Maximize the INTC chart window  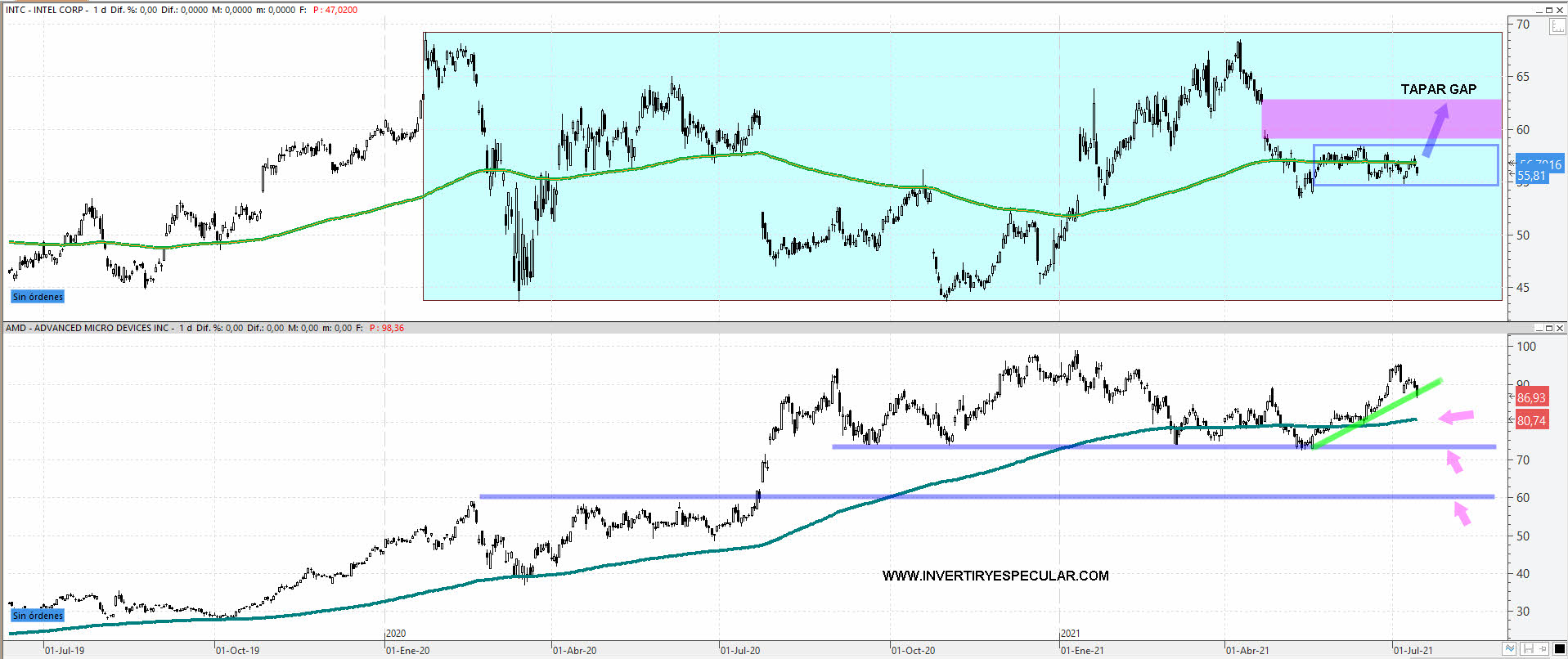(x=1548, y=10)
